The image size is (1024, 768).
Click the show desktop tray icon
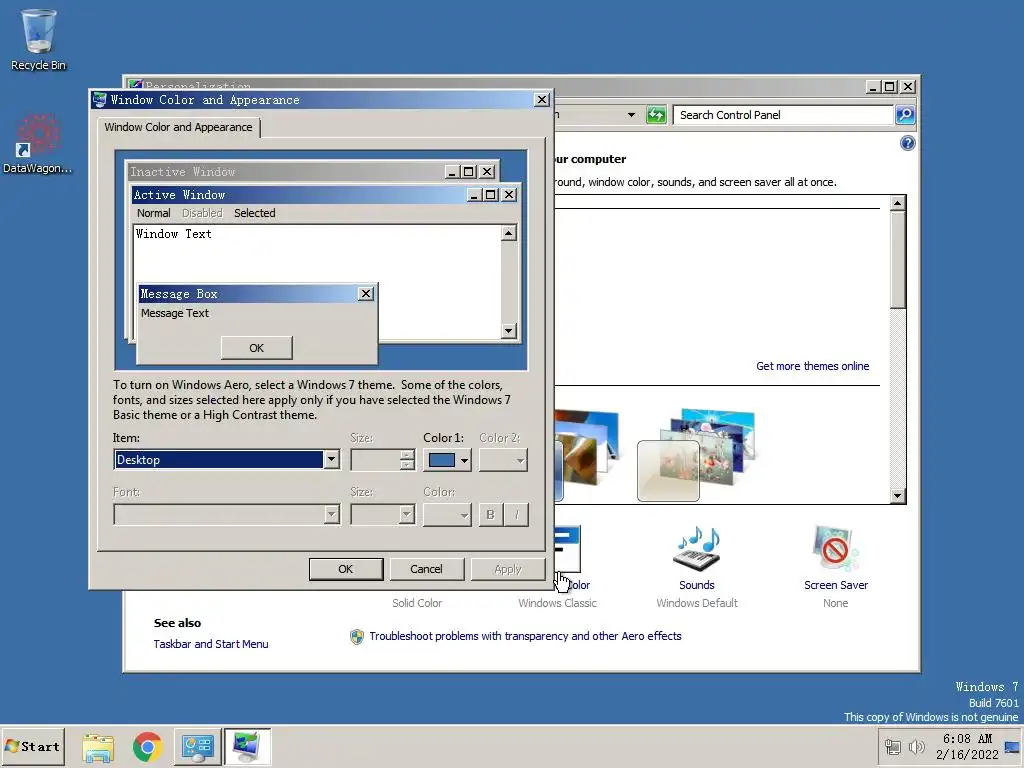pos(1013,746)
